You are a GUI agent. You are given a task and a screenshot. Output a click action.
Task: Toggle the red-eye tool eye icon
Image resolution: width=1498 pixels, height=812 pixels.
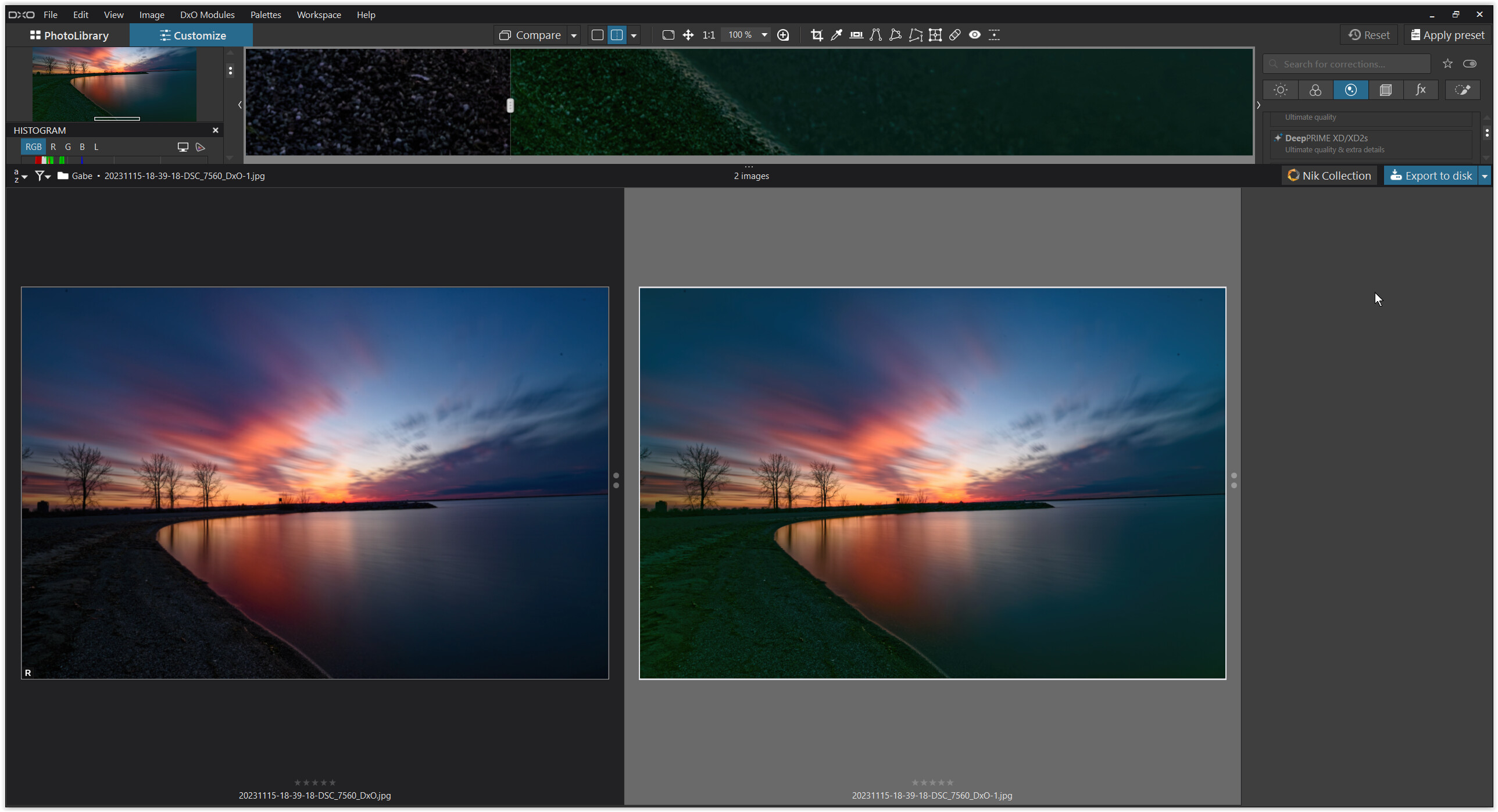[975, 35]
